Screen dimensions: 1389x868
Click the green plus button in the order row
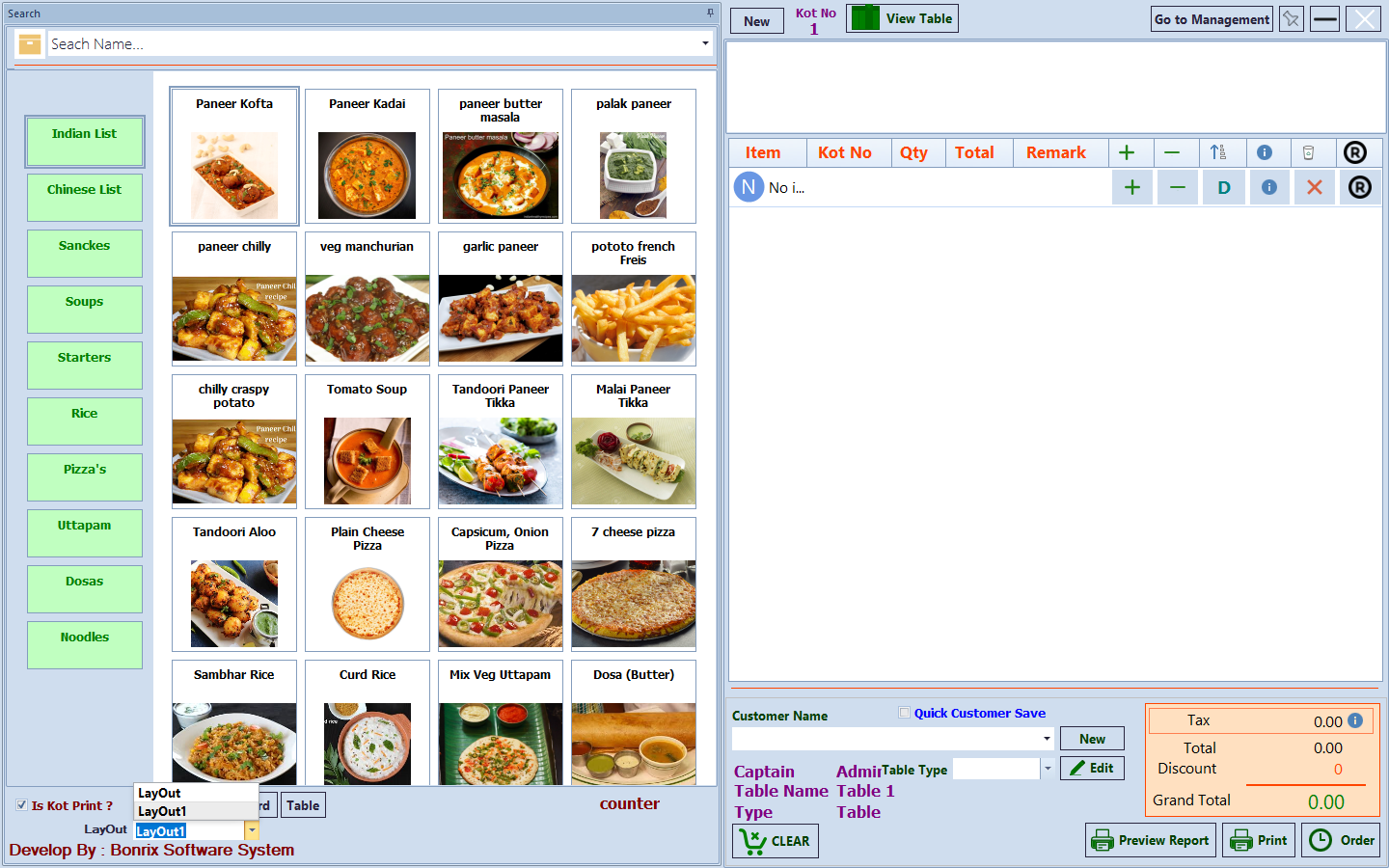(1132, 187)
